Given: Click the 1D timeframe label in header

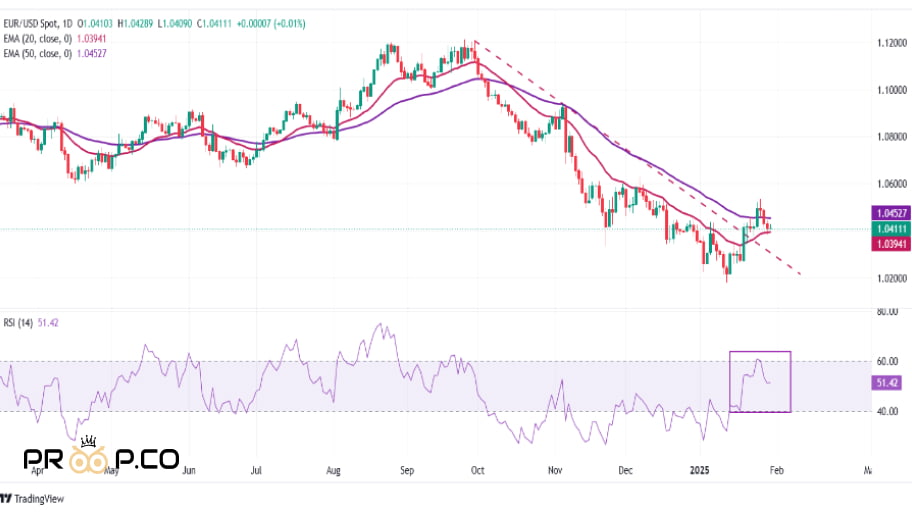Looking at the screenshot, I should (x=67, y=24).
